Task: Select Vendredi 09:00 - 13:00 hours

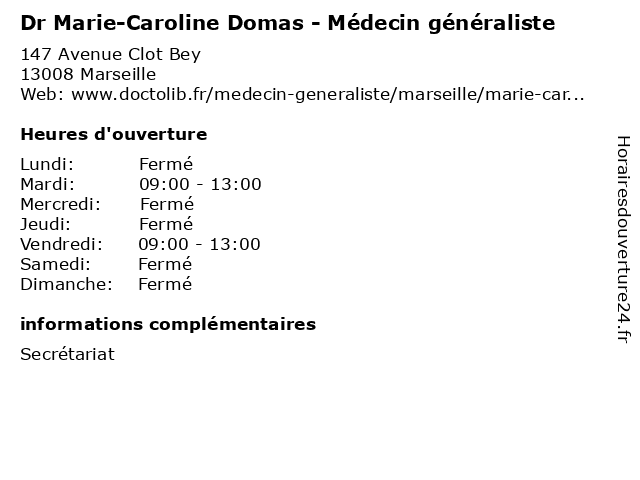Action: click(199, 244)
